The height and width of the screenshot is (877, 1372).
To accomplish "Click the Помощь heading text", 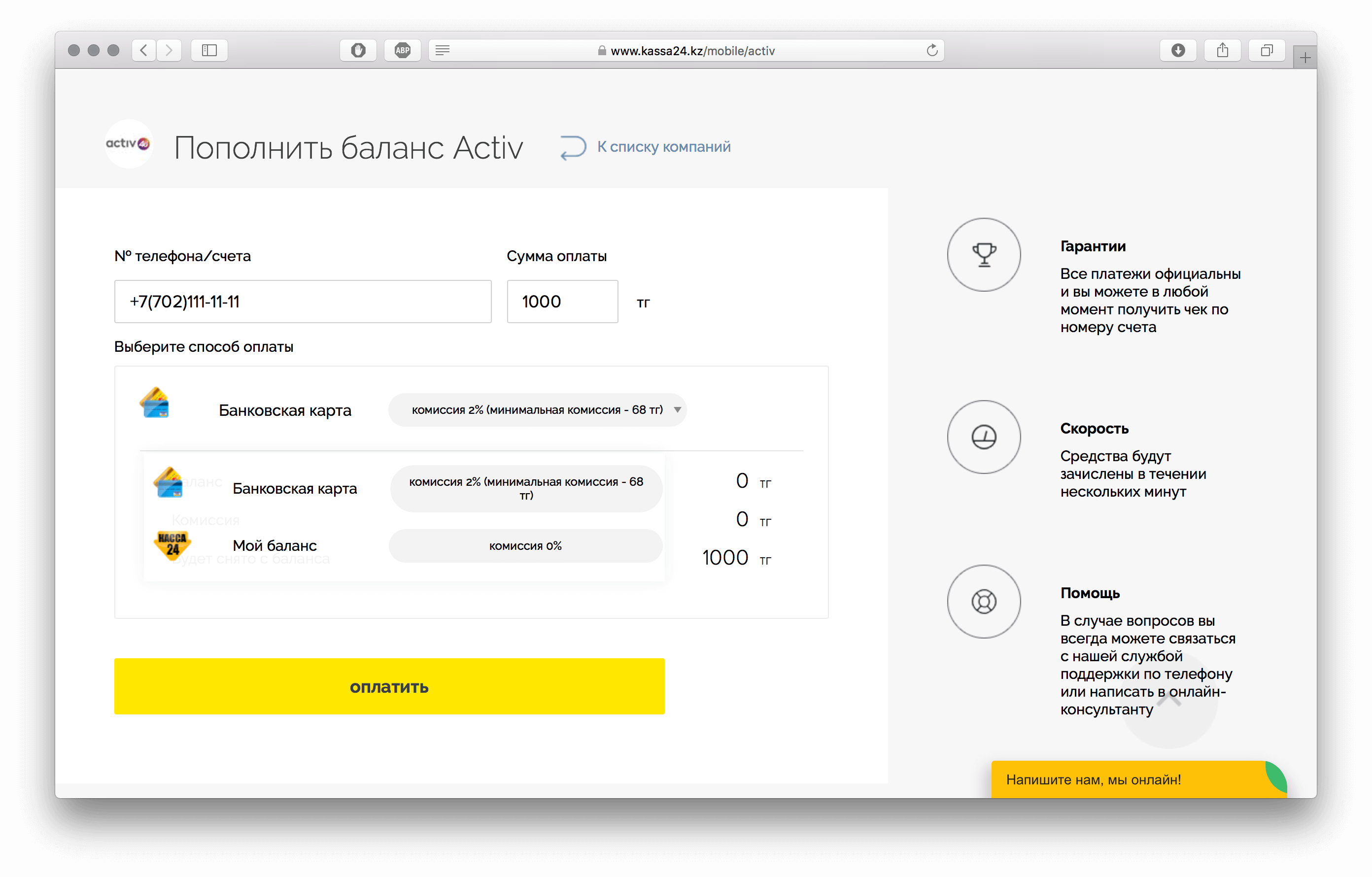I will tap(1090, 593).
